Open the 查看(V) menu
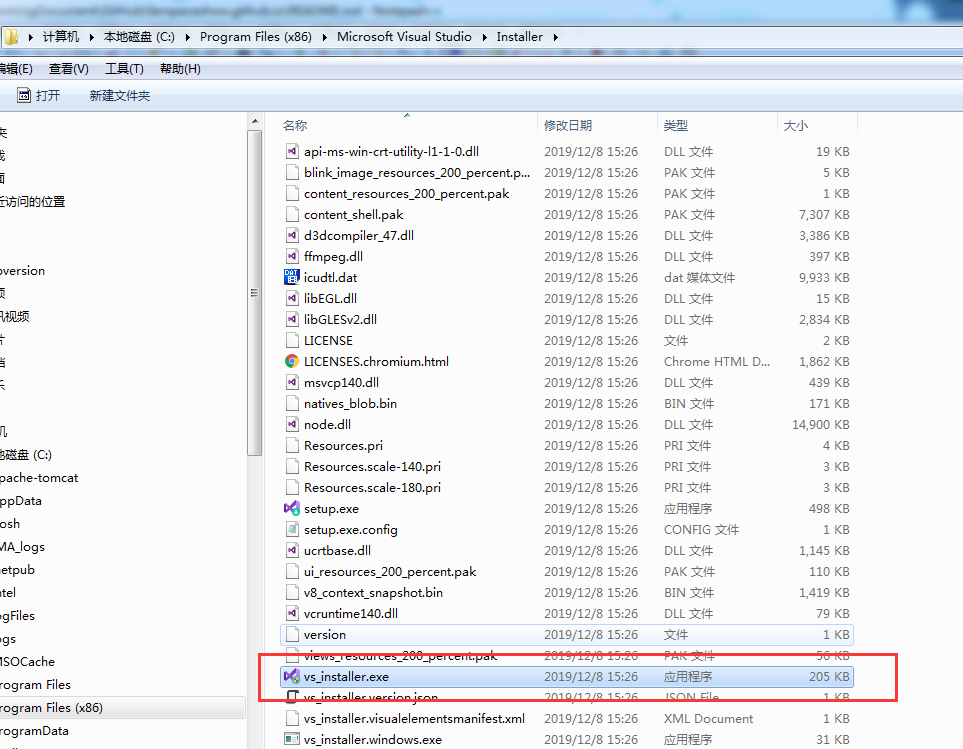 click(69, 69)
